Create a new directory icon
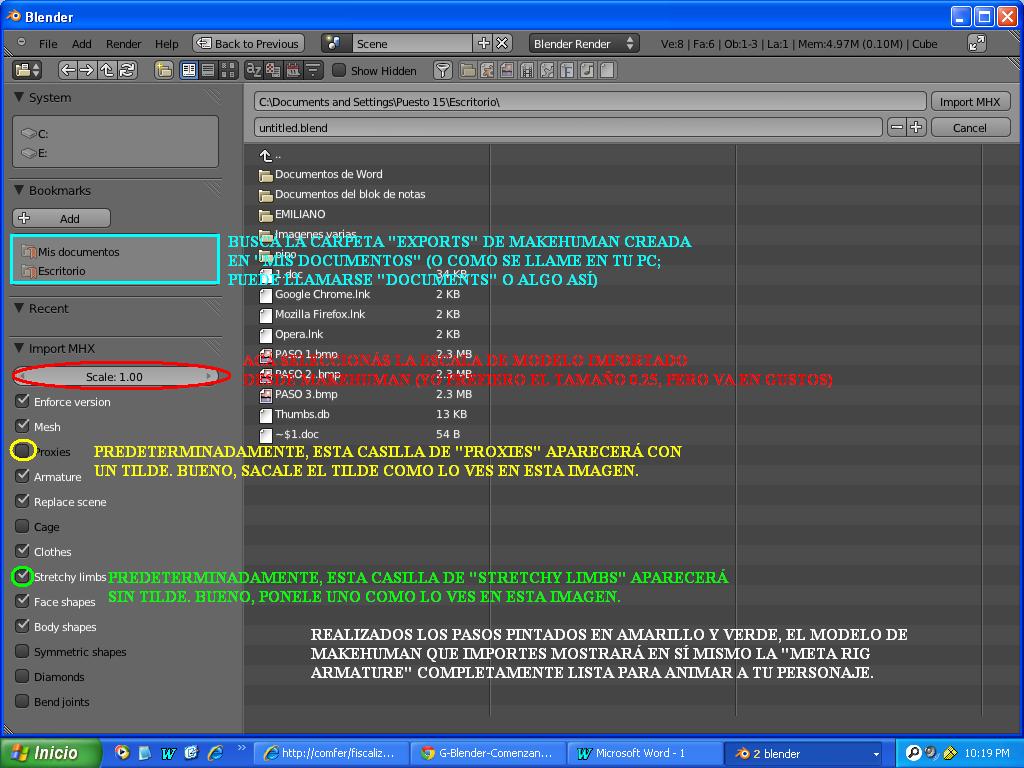Viewport: 1024px width, 768px height. (x=163, y=70)
